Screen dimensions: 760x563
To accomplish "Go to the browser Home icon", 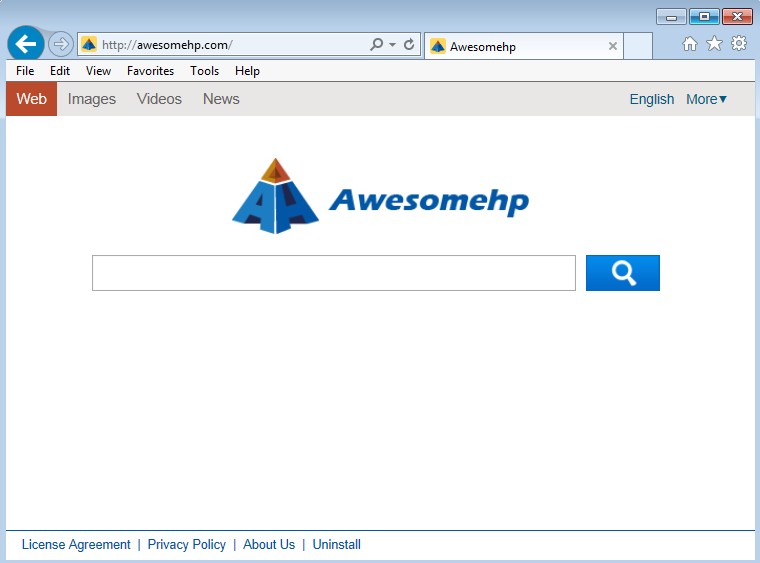I will click(690, 44).
